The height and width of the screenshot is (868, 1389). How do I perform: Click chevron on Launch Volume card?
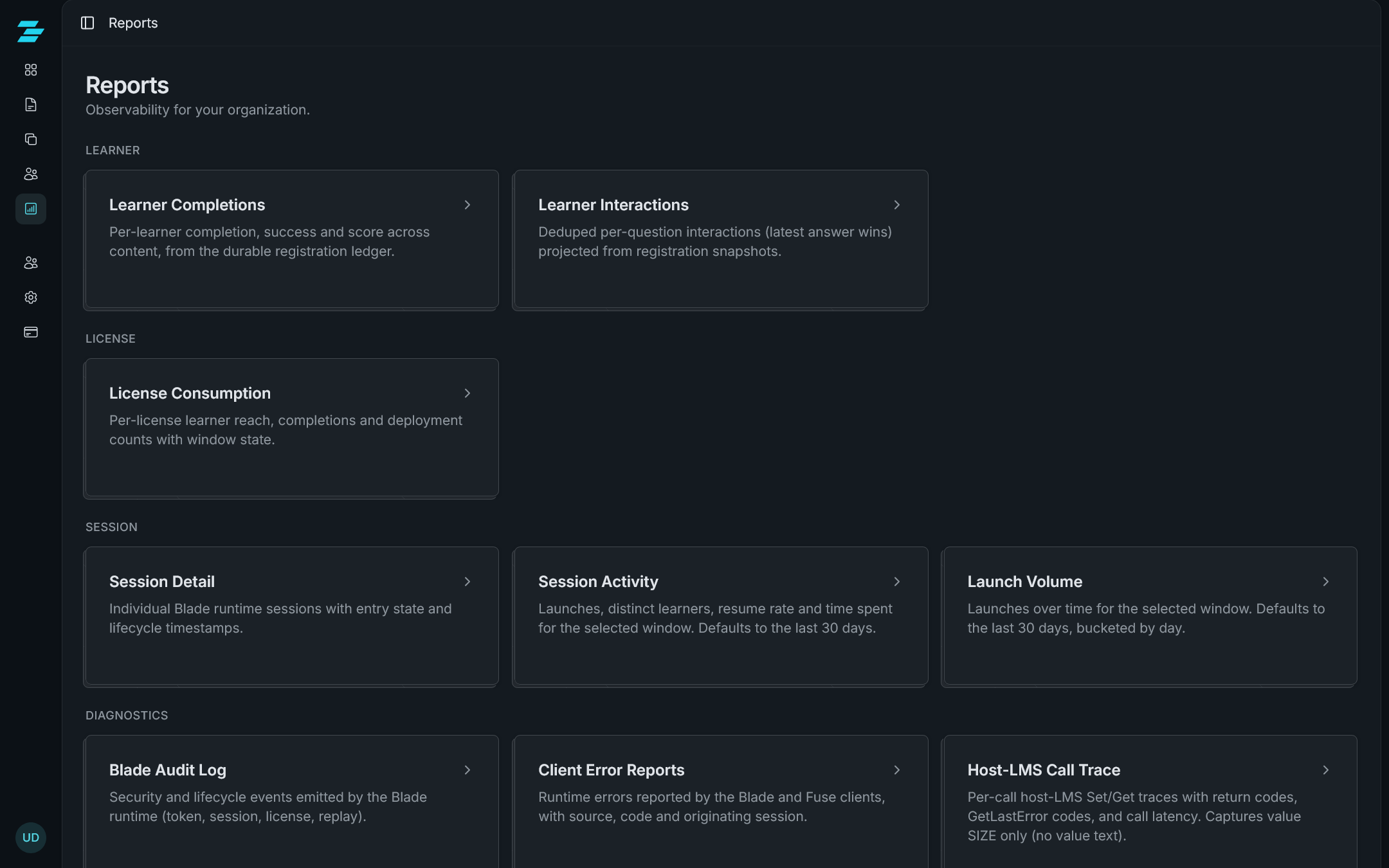pos(1326,582)
